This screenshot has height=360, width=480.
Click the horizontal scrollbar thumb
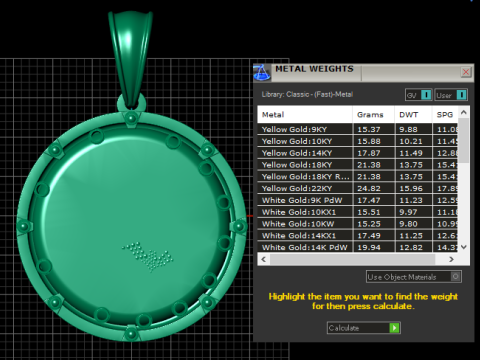pyautogui.click(x=352, y=259)
